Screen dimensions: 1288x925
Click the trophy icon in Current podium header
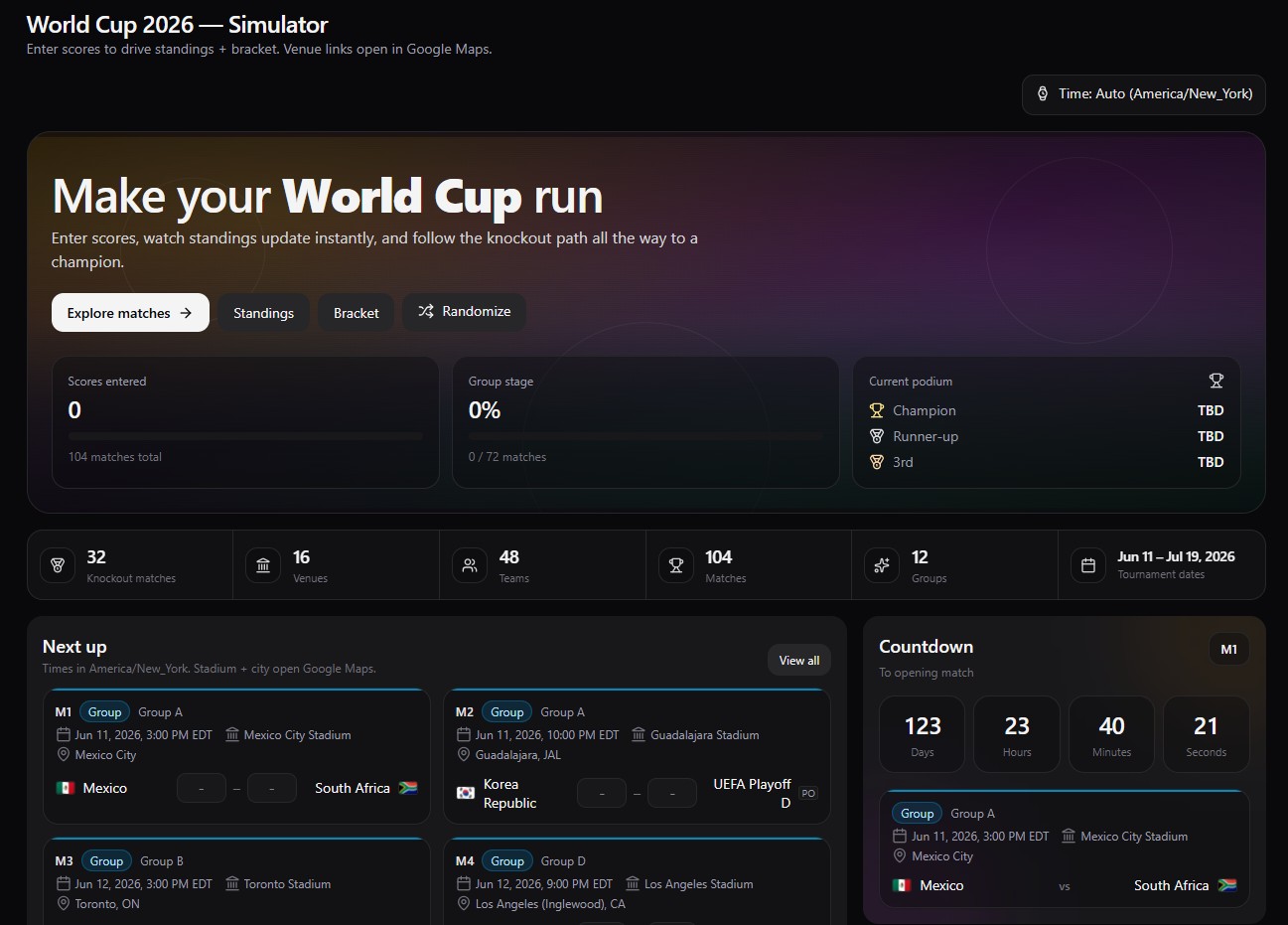1216,381
